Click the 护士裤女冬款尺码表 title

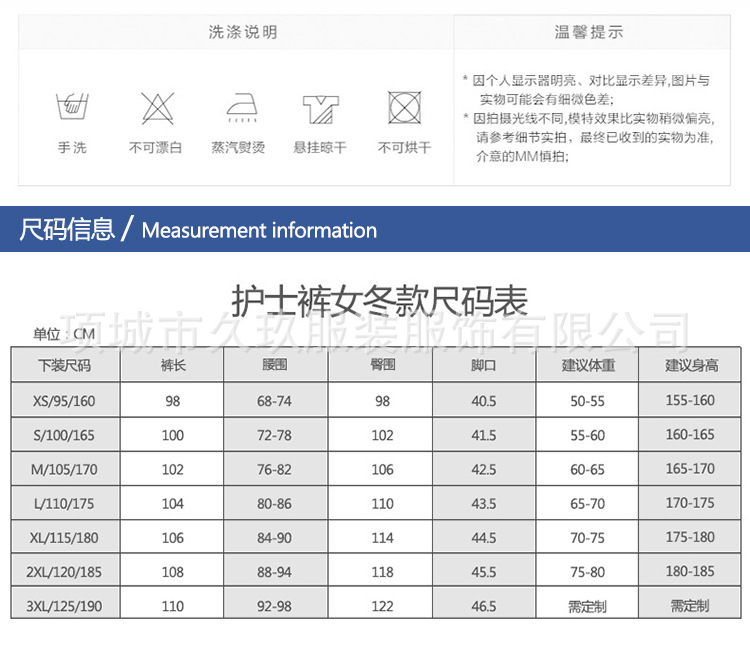[x=380, y=301]
